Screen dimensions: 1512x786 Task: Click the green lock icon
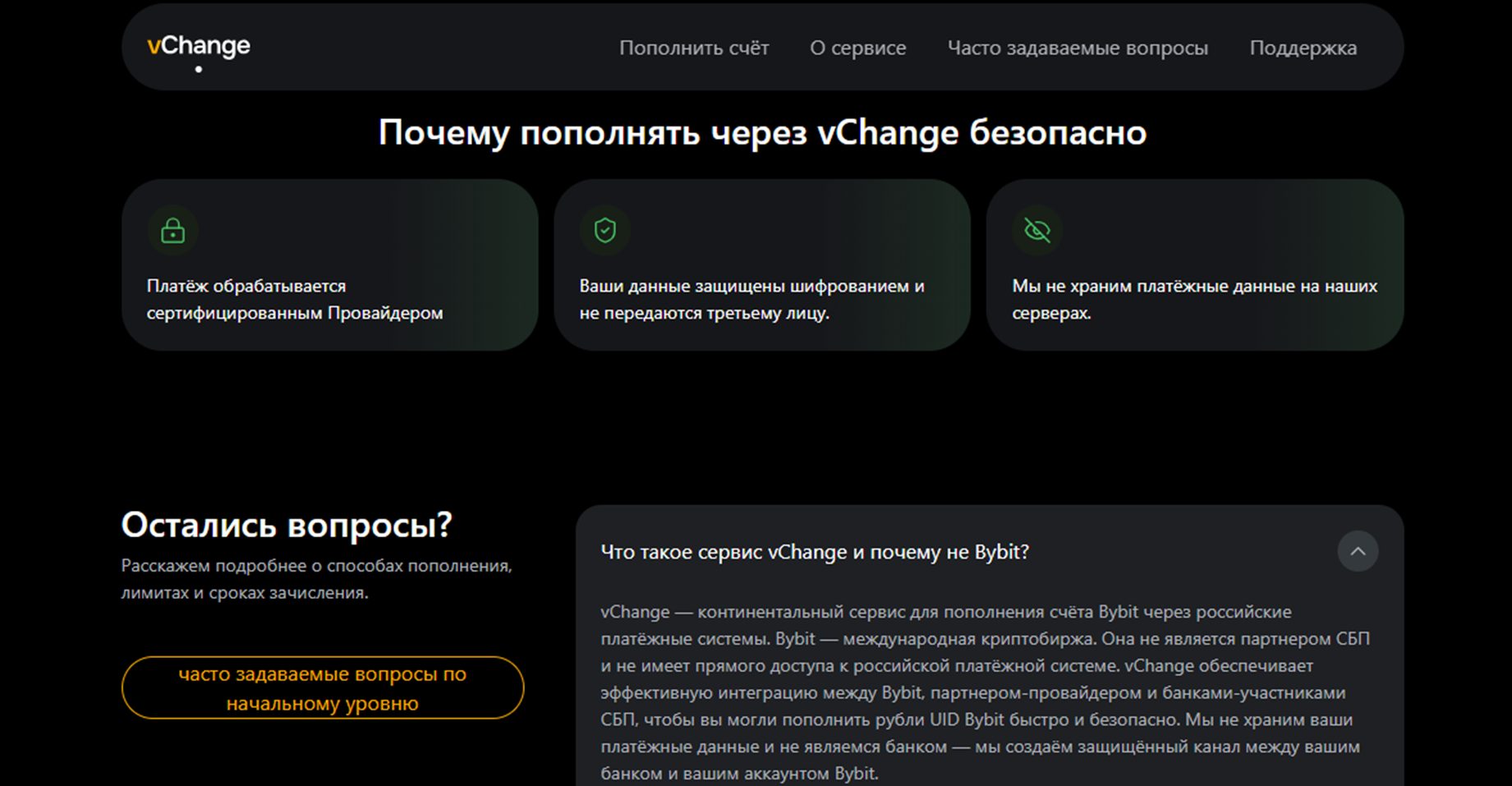click(x=172, y=230)
